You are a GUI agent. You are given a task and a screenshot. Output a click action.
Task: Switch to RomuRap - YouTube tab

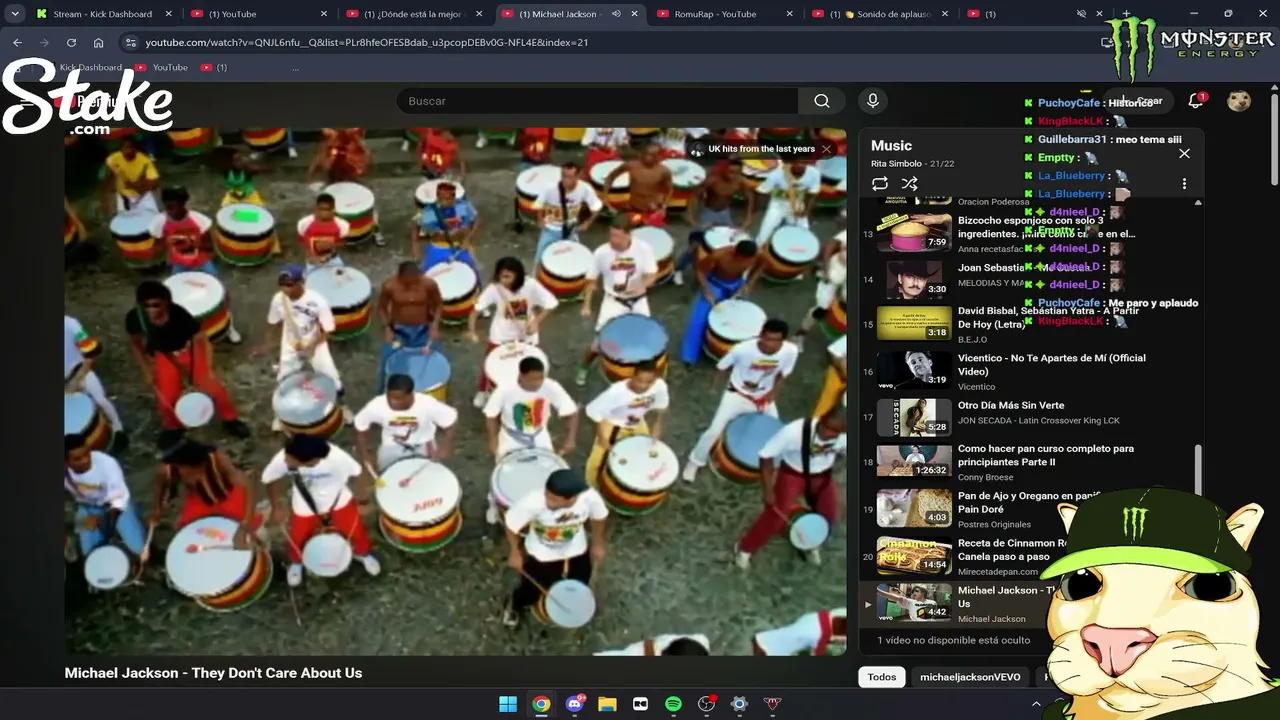(x=723, y=14)
